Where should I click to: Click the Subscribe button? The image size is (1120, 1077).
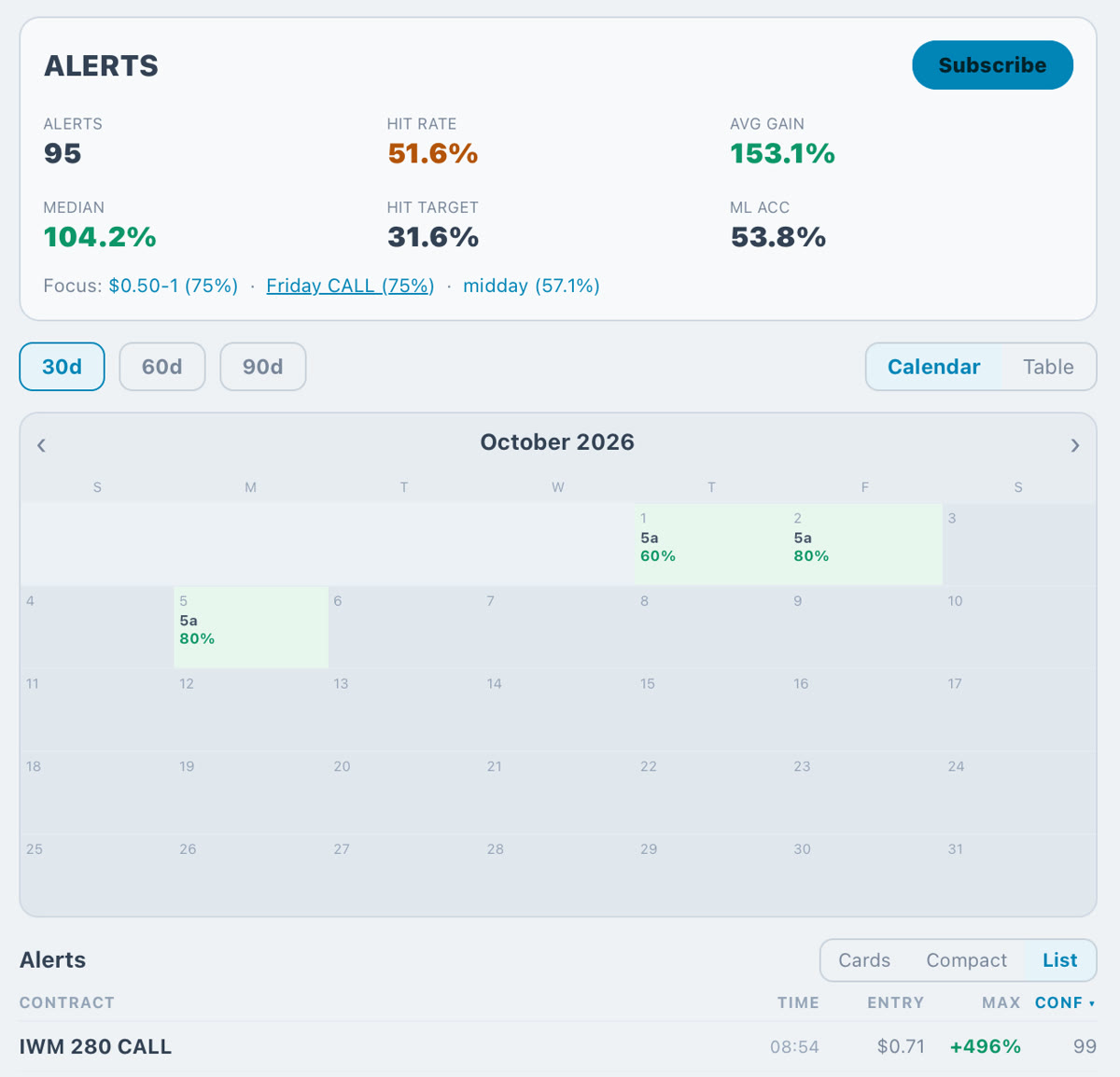coord(992,65)
